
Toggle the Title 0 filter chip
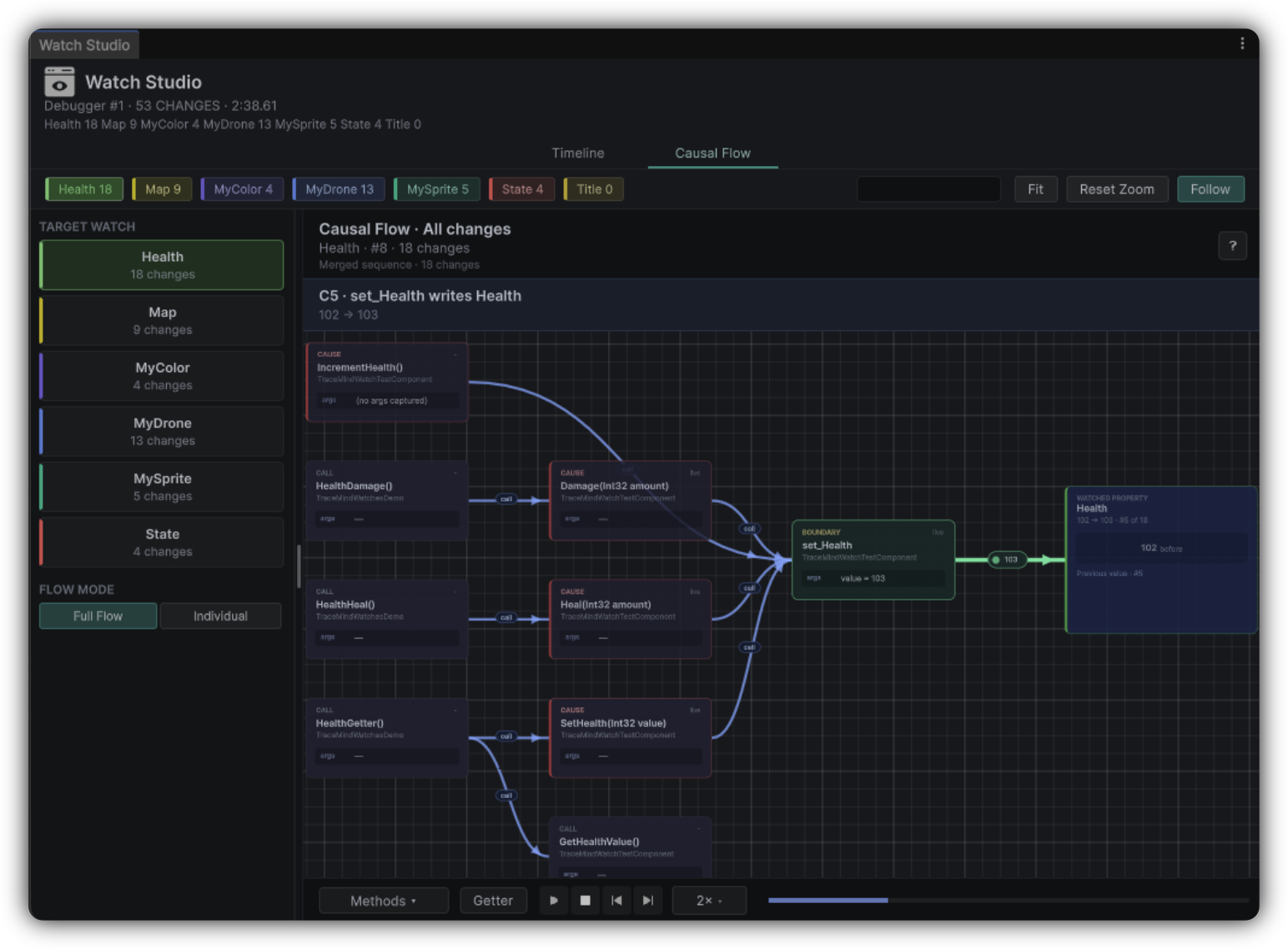coord(594,189)
